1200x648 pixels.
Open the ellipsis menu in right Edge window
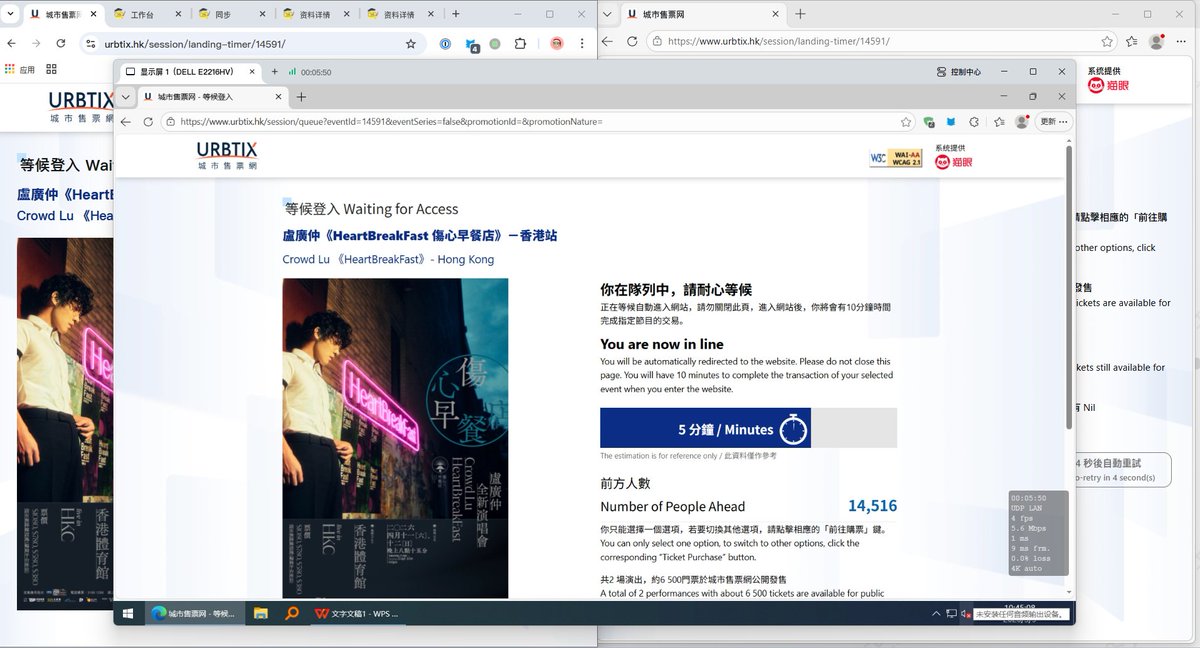[1182, 41]
